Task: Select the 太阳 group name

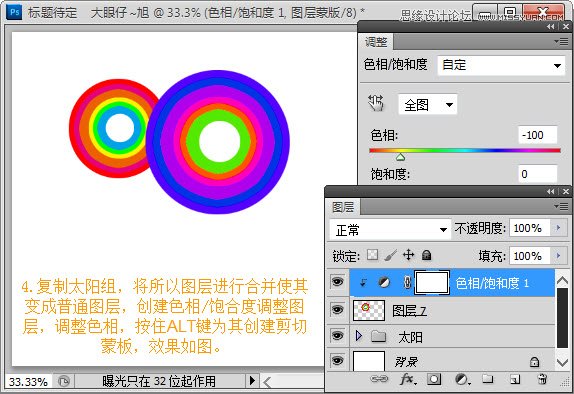Action: click(x=410, y=337)
